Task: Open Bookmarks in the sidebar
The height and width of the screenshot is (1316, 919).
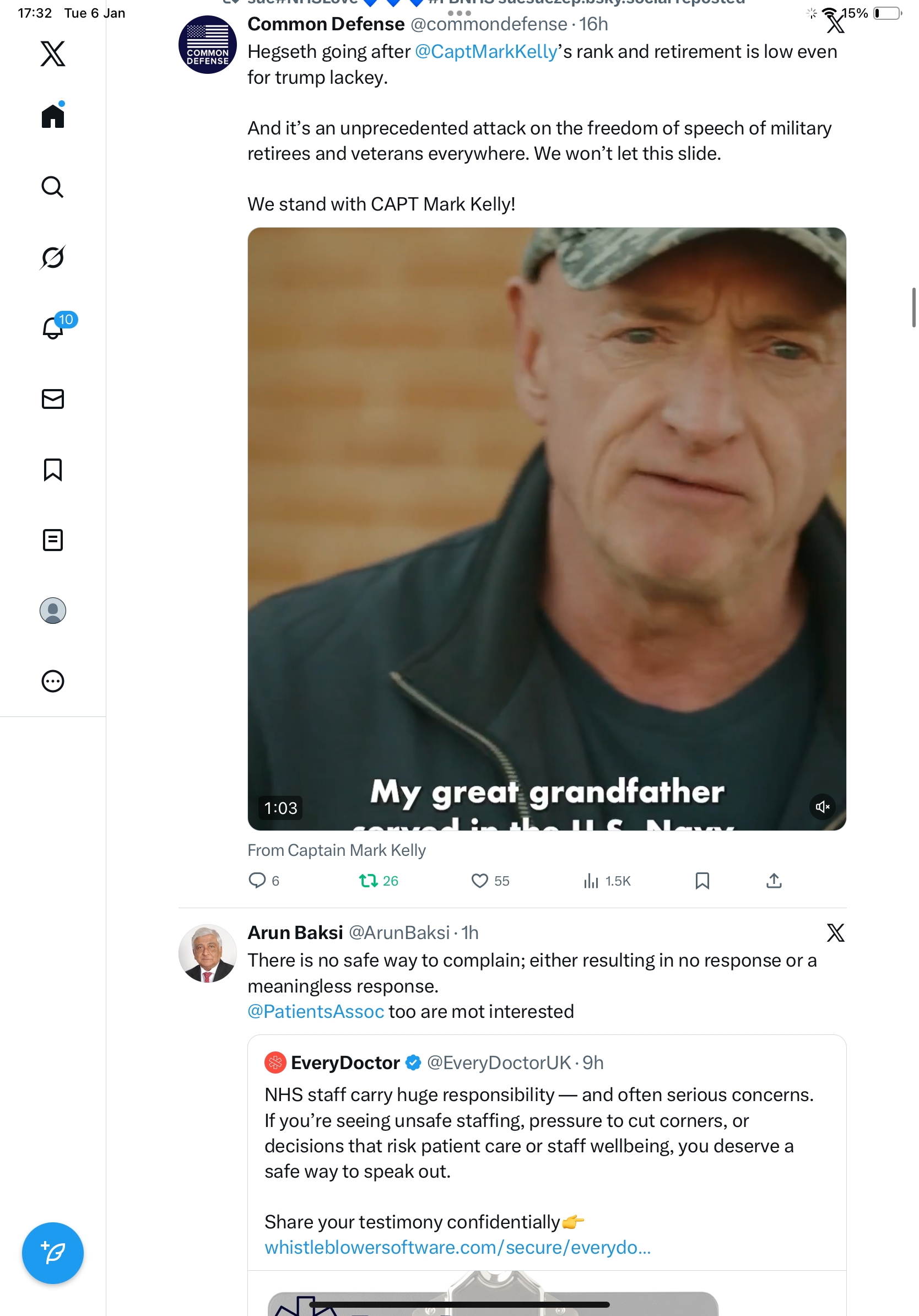Action: coord(53,470)
